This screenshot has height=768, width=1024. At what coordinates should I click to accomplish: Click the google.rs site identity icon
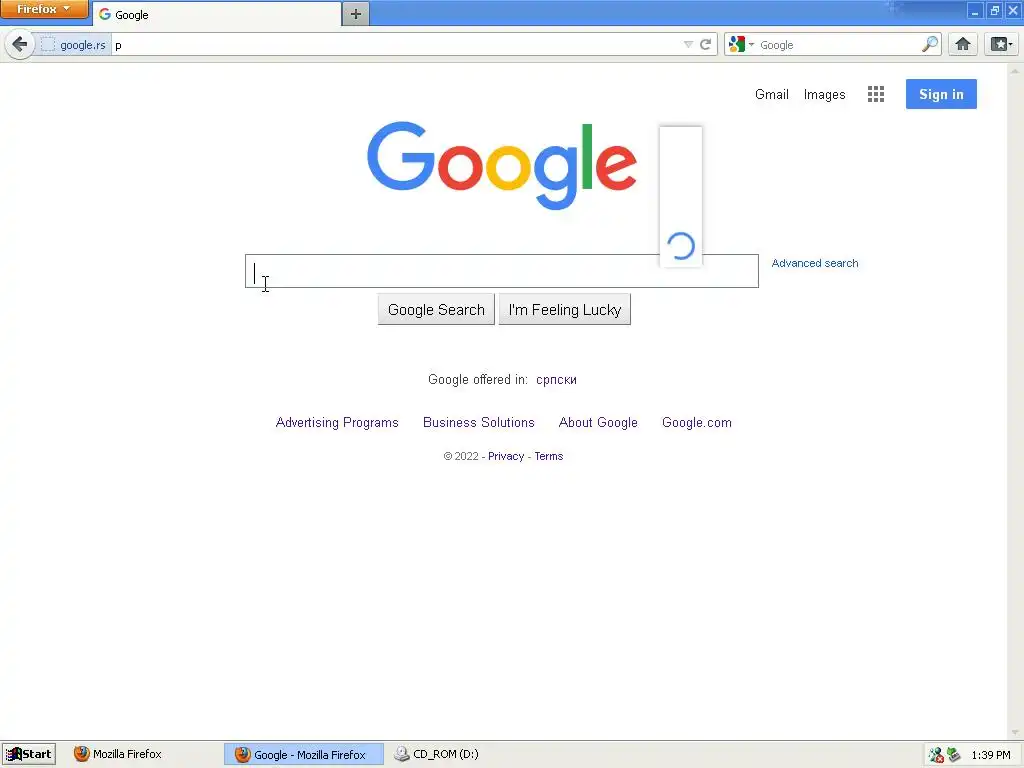[x=48, y=45]
